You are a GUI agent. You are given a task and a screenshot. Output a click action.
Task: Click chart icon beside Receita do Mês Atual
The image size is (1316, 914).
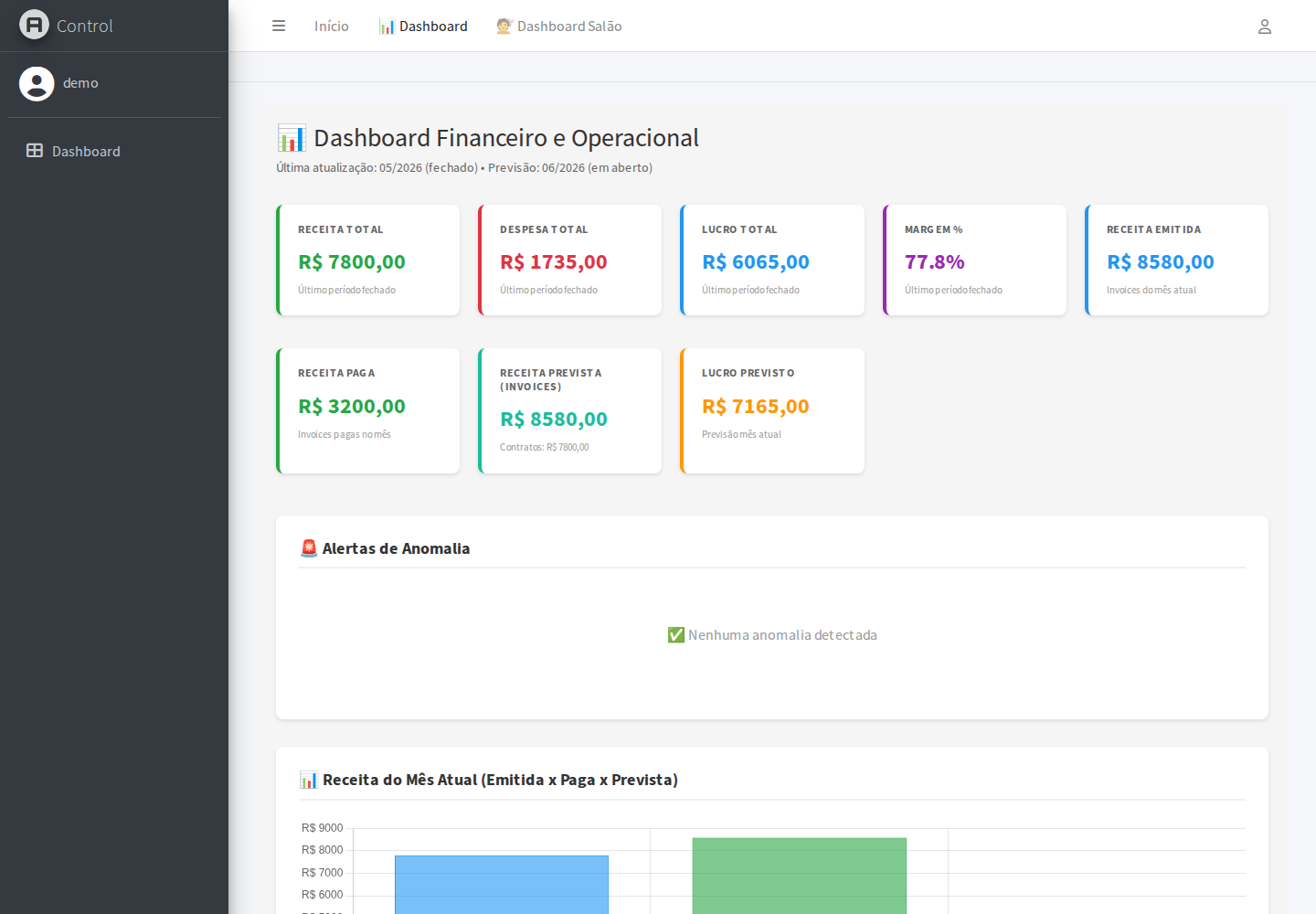(309, 780)
